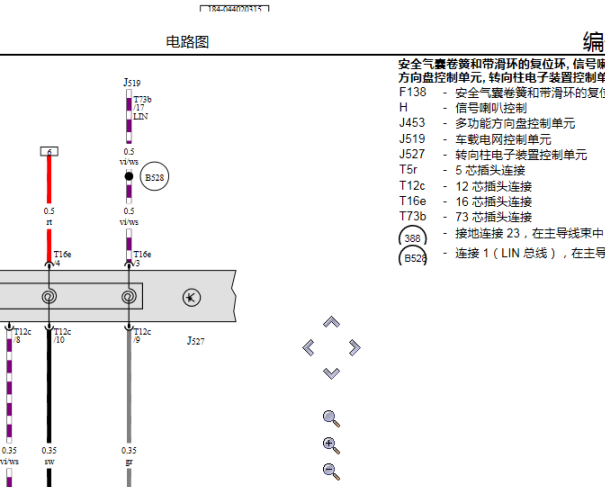
Task: Click the red rt wire segment
Action: click(49, 179)
